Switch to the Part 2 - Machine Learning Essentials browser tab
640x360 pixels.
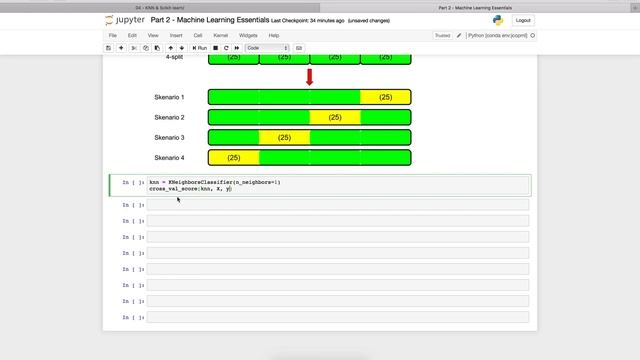pyautogui.click(x=475, y=8)
